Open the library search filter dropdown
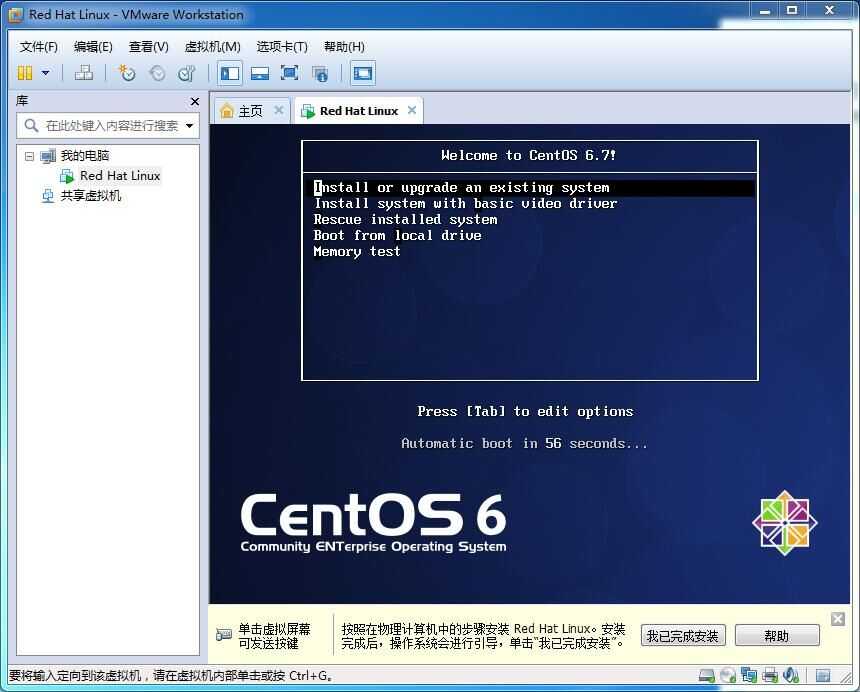 click(x=189, y=126)
